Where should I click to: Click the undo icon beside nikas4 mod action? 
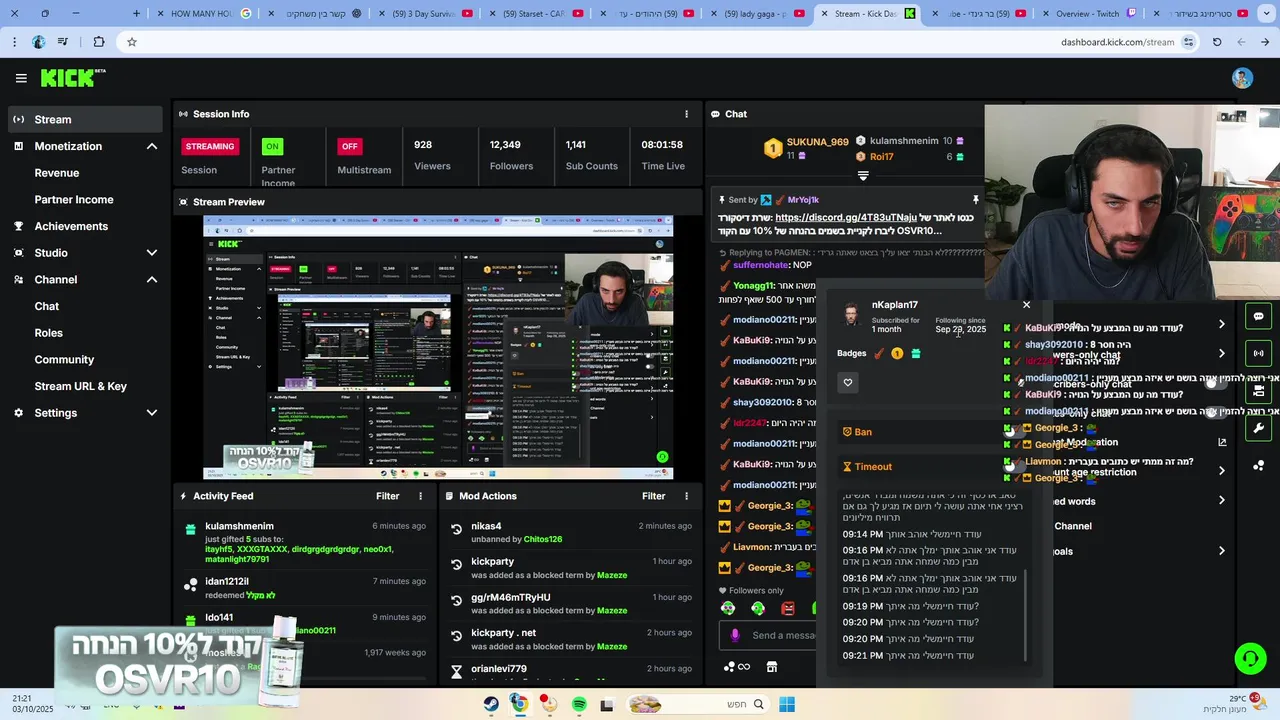[x=457, y=529]
